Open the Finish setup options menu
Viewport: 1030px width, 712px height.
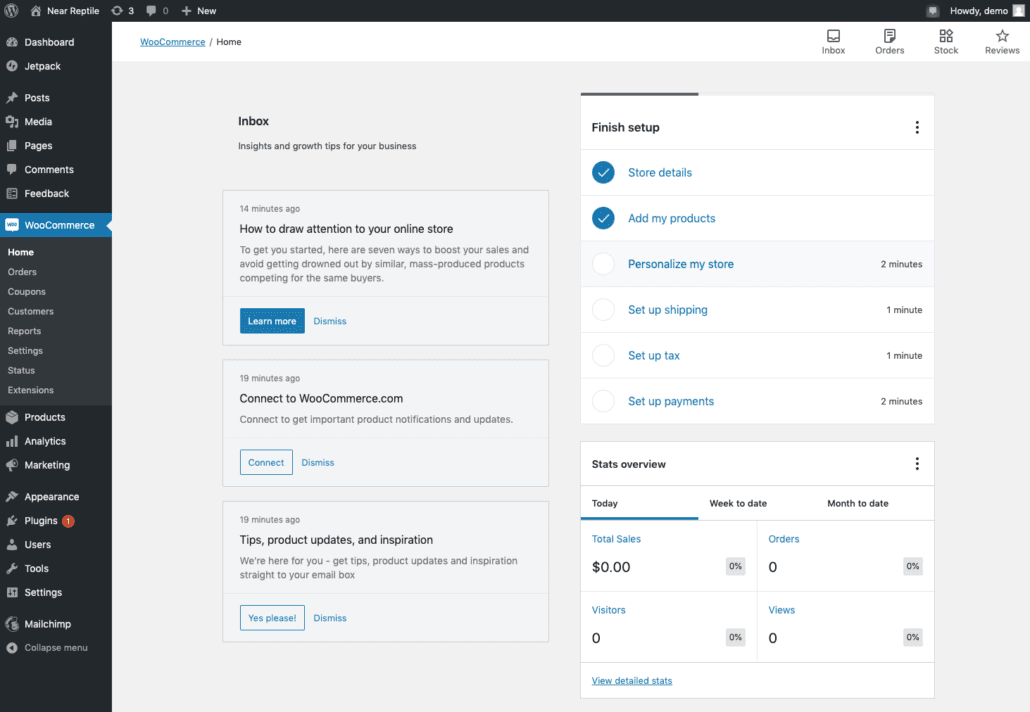[x=917, y=127]
